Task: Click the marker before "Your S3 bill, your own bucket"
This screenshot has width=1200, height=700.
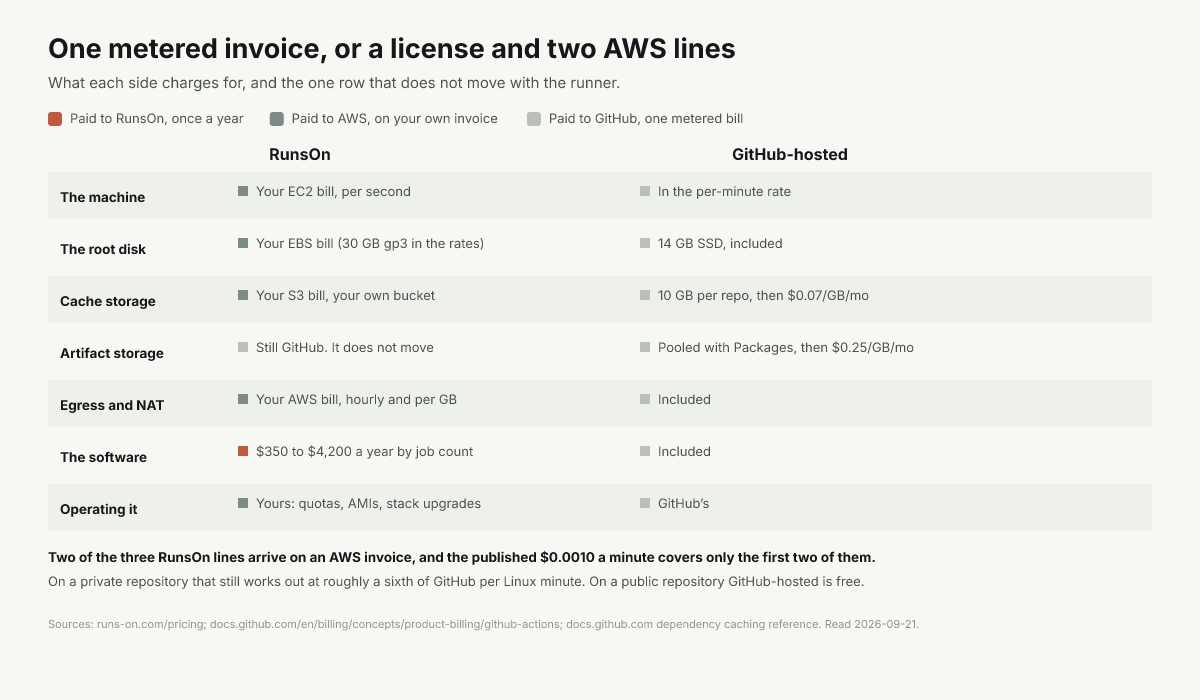Action: [243, 295]
